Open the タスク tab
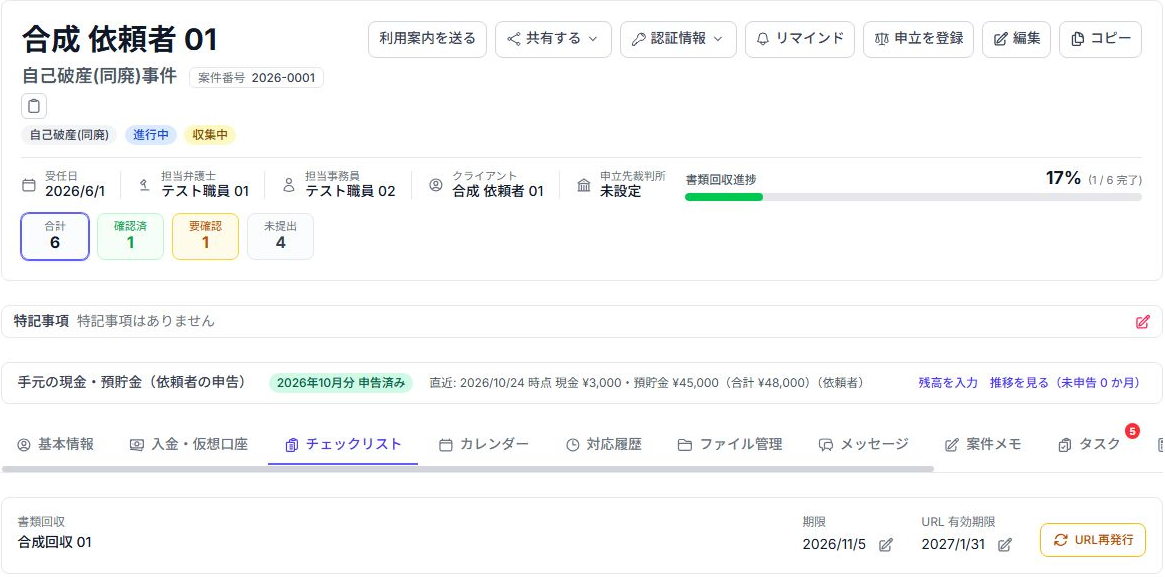Image resolution: width=1165 pixels, height=577 pixels. pyautogui.click(x=1089, y=445)
